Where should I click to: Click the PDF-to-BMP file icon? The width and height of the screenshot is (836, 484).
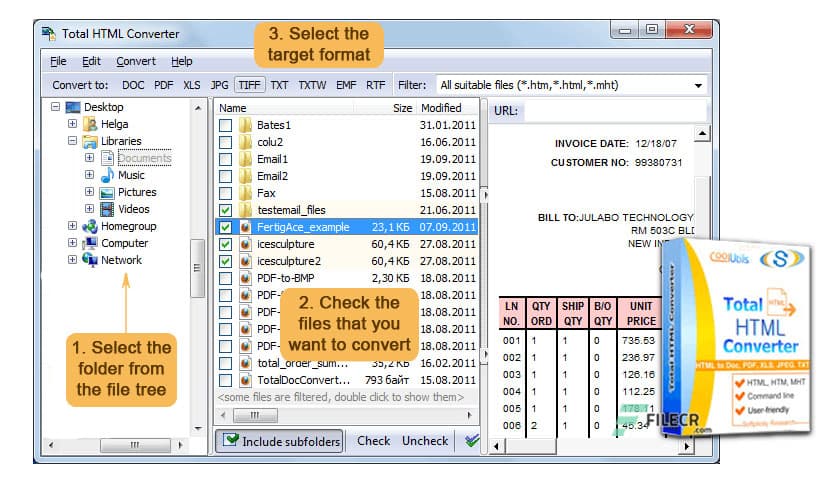245,278
